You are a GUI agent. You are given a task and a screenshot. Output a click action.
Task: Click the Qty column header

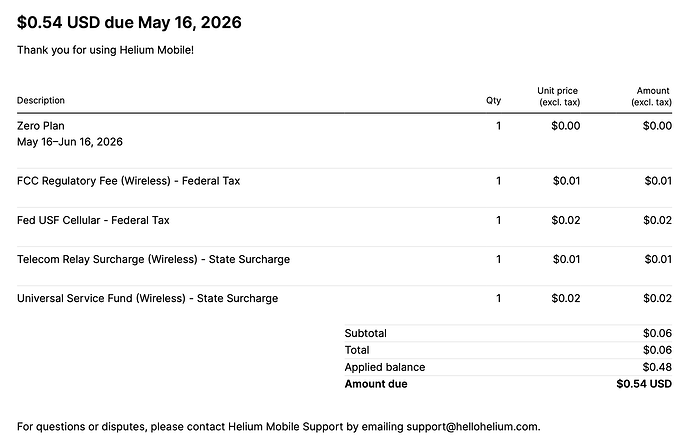493,100
